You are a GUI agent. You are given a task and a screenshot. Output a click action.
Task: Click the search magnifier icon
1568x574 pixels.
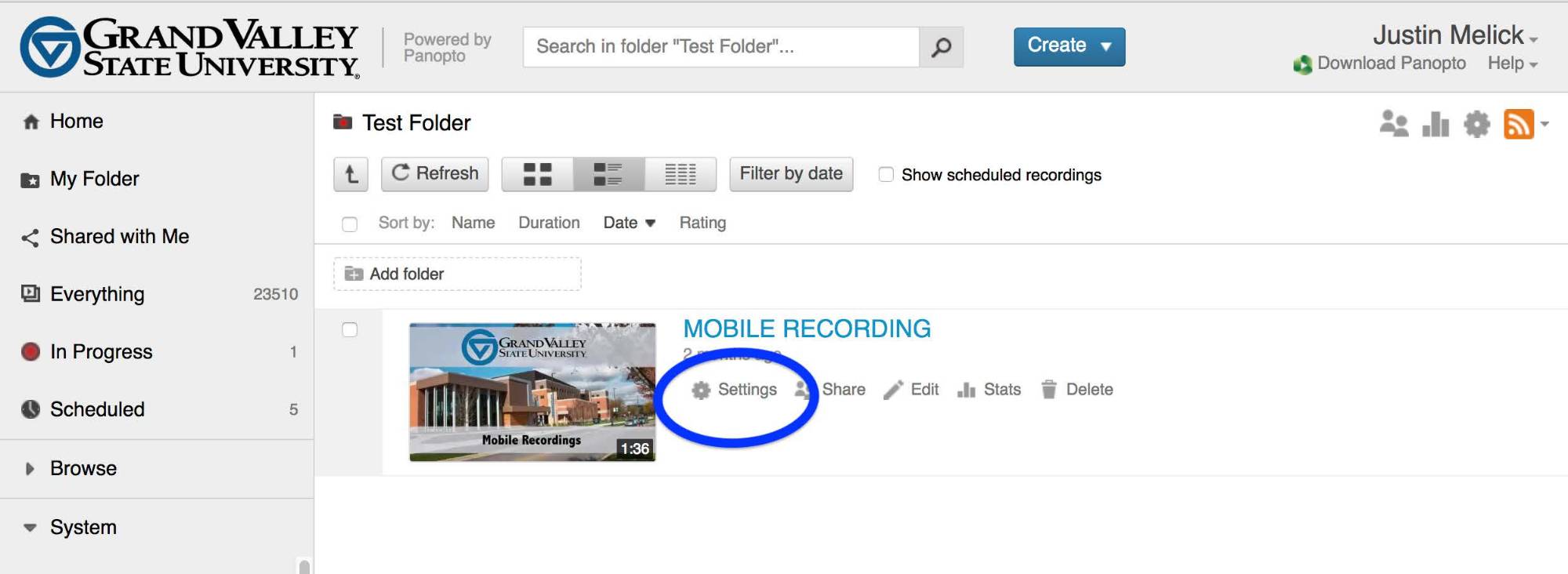(941, 47)
